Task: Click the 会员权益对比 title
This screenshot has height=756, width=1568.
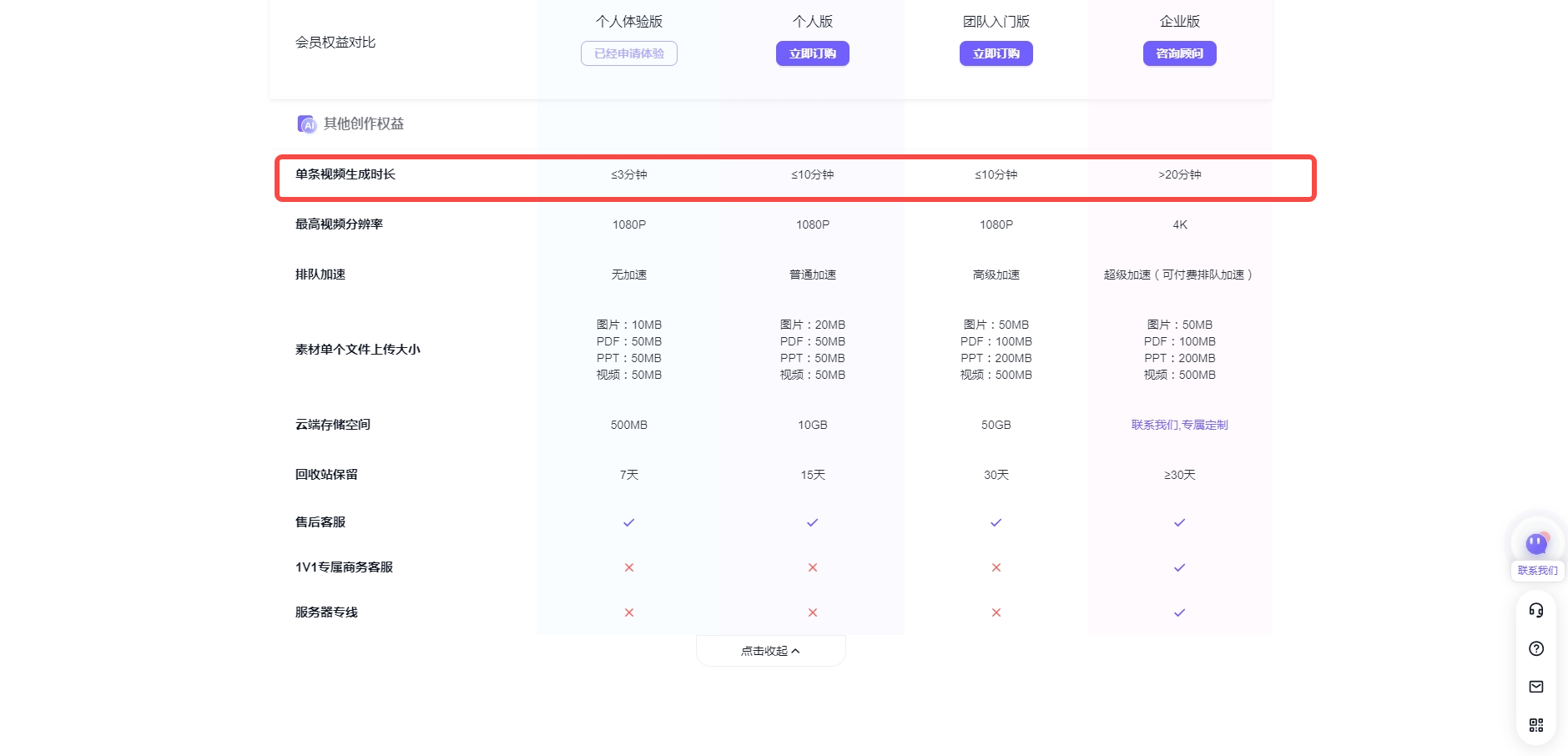Action: 335,43
